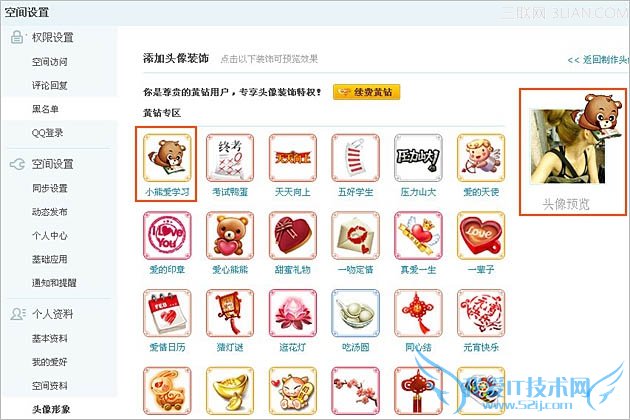Select the 一吻定情 envelope decoration
Screen dimensions: 630x420
click(355, 236)
